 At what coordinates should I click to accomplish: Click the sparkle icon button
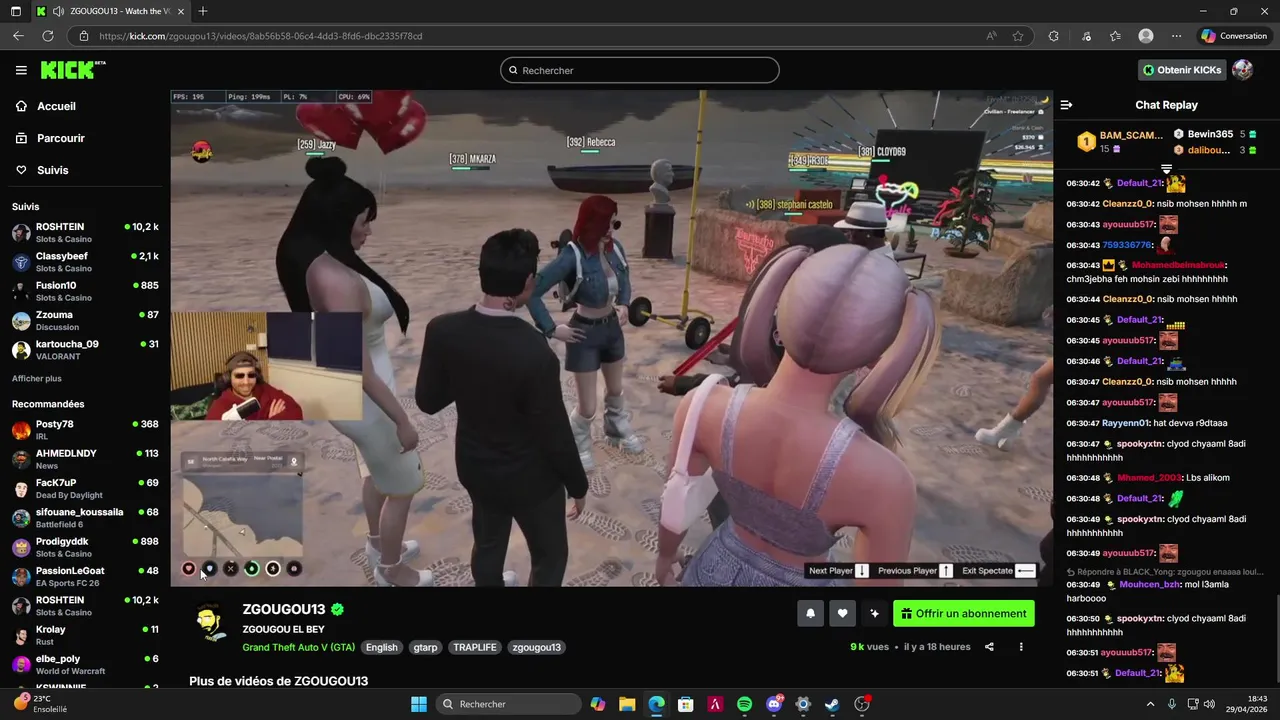874,614
